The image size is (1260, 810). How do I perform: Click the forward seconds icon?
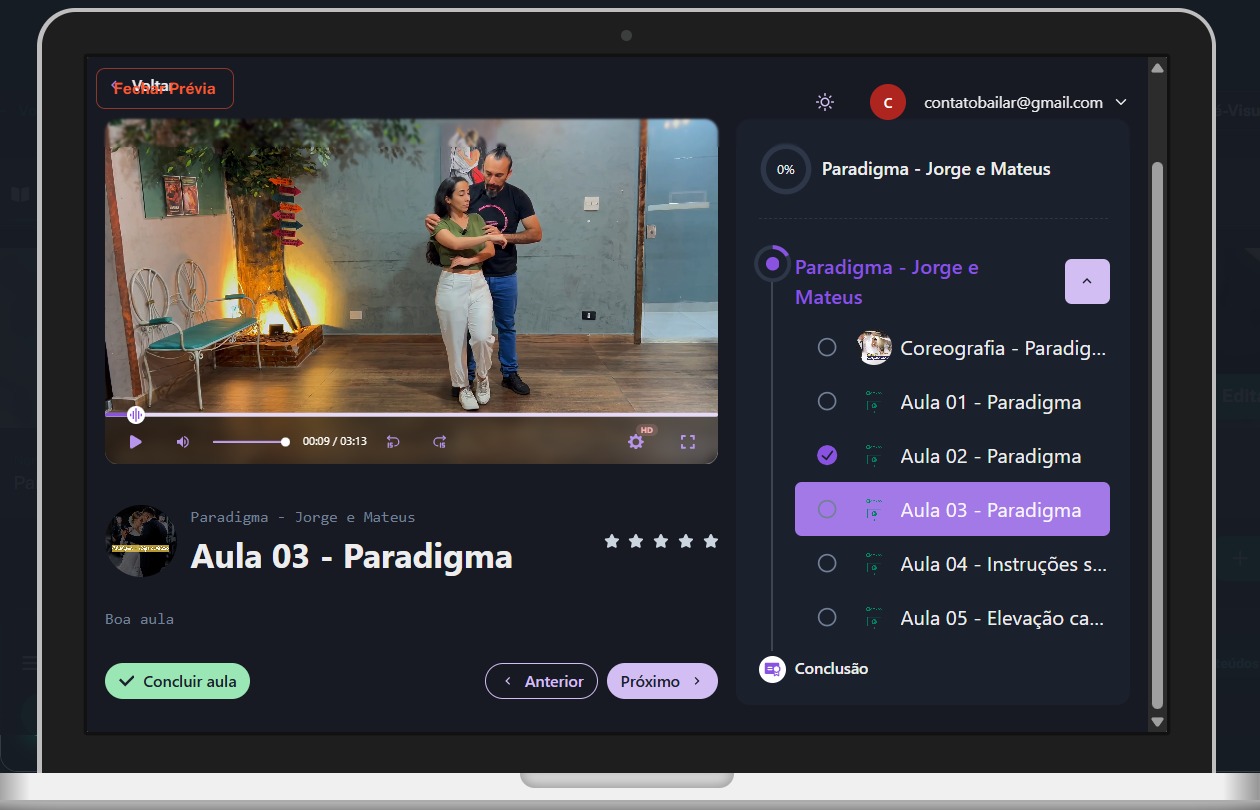[439, 442]
